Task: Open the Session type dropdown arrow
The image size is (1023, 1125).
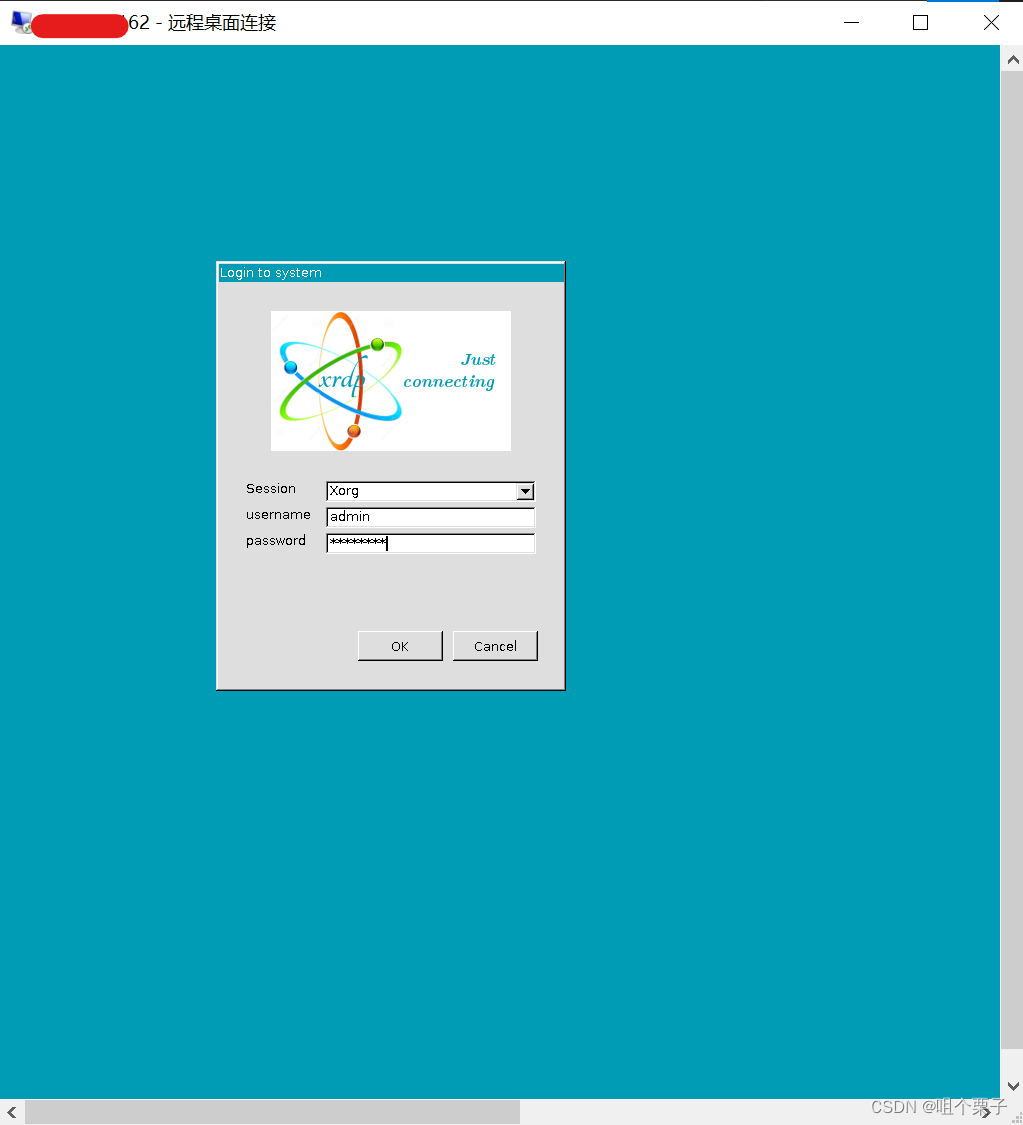Action: (525, 491)
